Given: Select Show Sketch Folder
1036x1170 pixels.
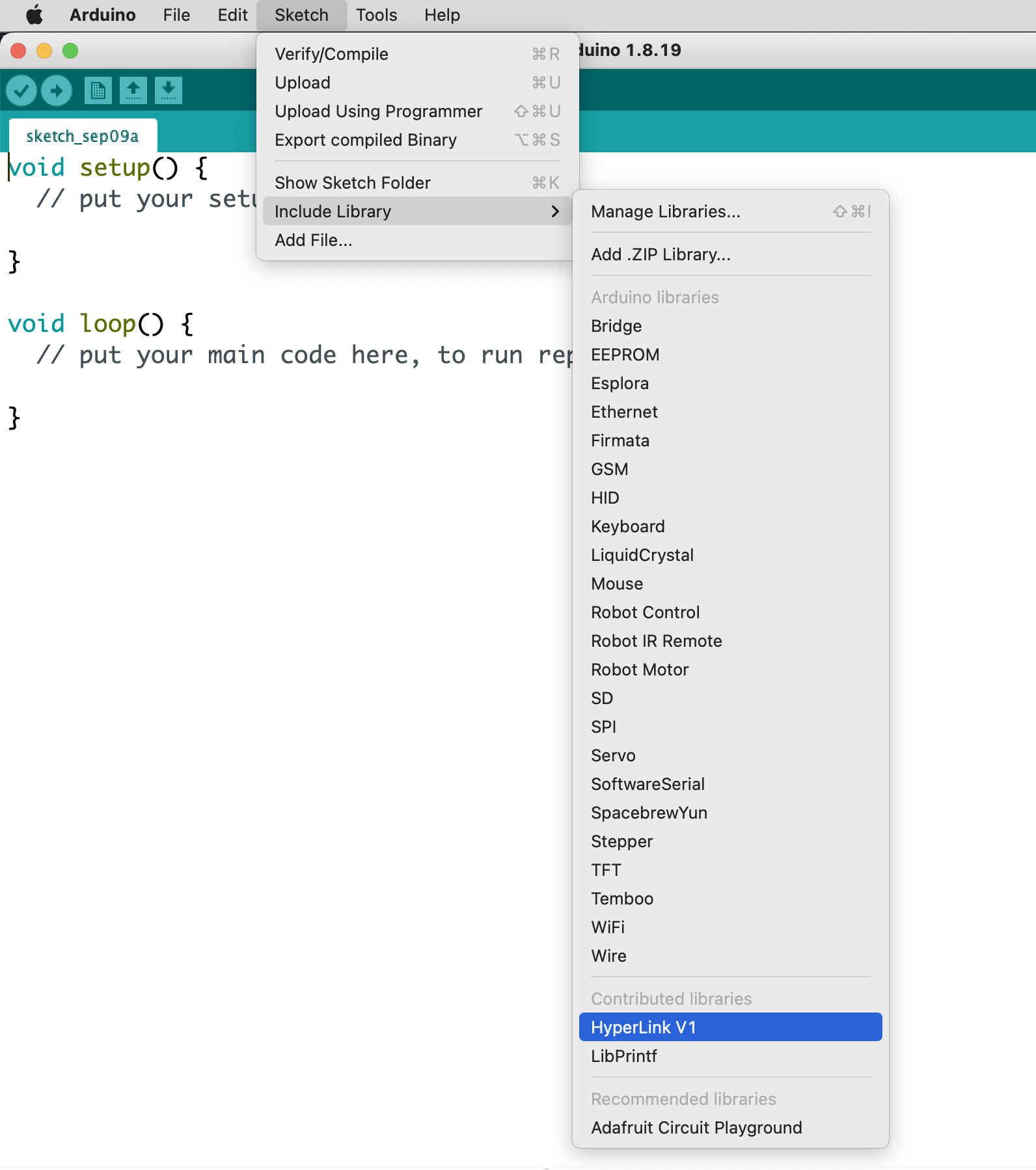Looking at the screenshot, I should (x=417, y=183).
